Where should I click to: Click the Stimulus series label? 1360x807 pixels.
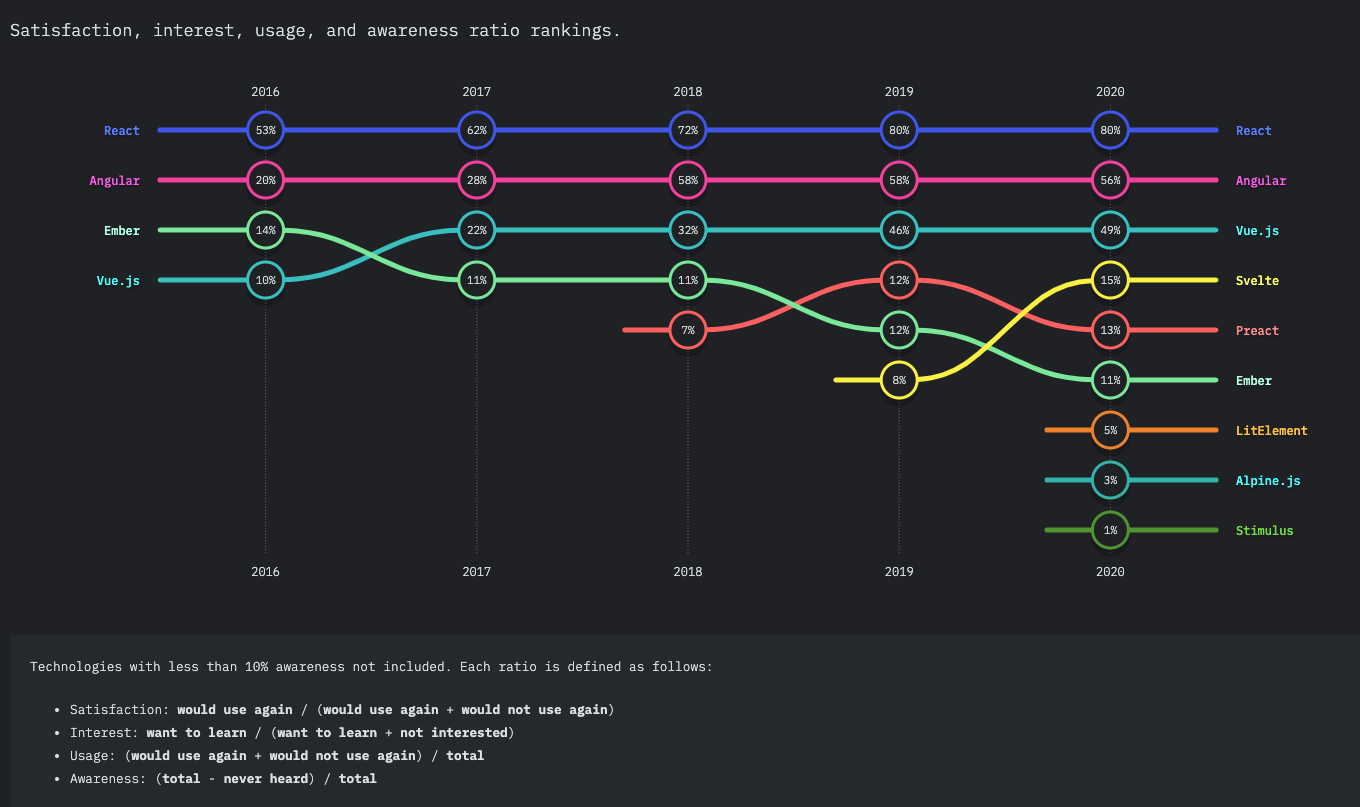click(x=1264, y=531)
